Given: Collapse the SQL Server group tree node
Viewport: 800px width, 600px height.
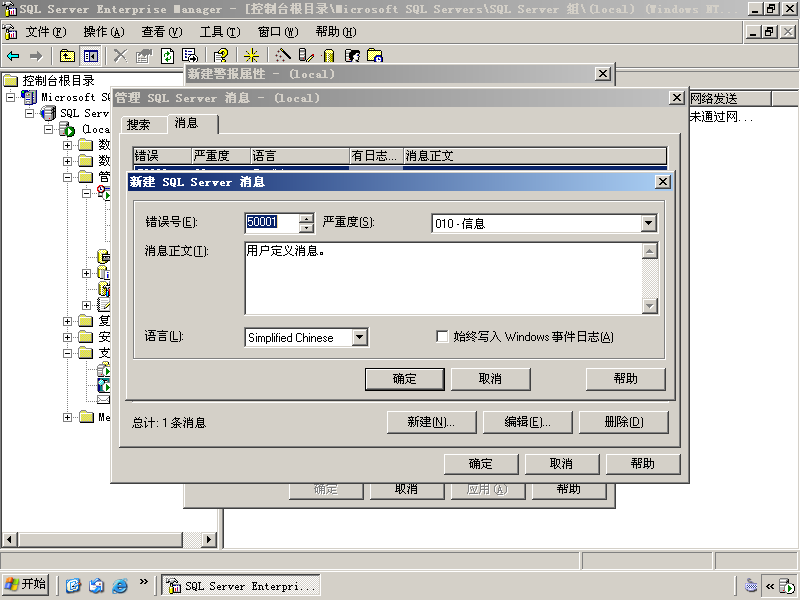Looking at the screenshot, I should click(x=30, y=113).
